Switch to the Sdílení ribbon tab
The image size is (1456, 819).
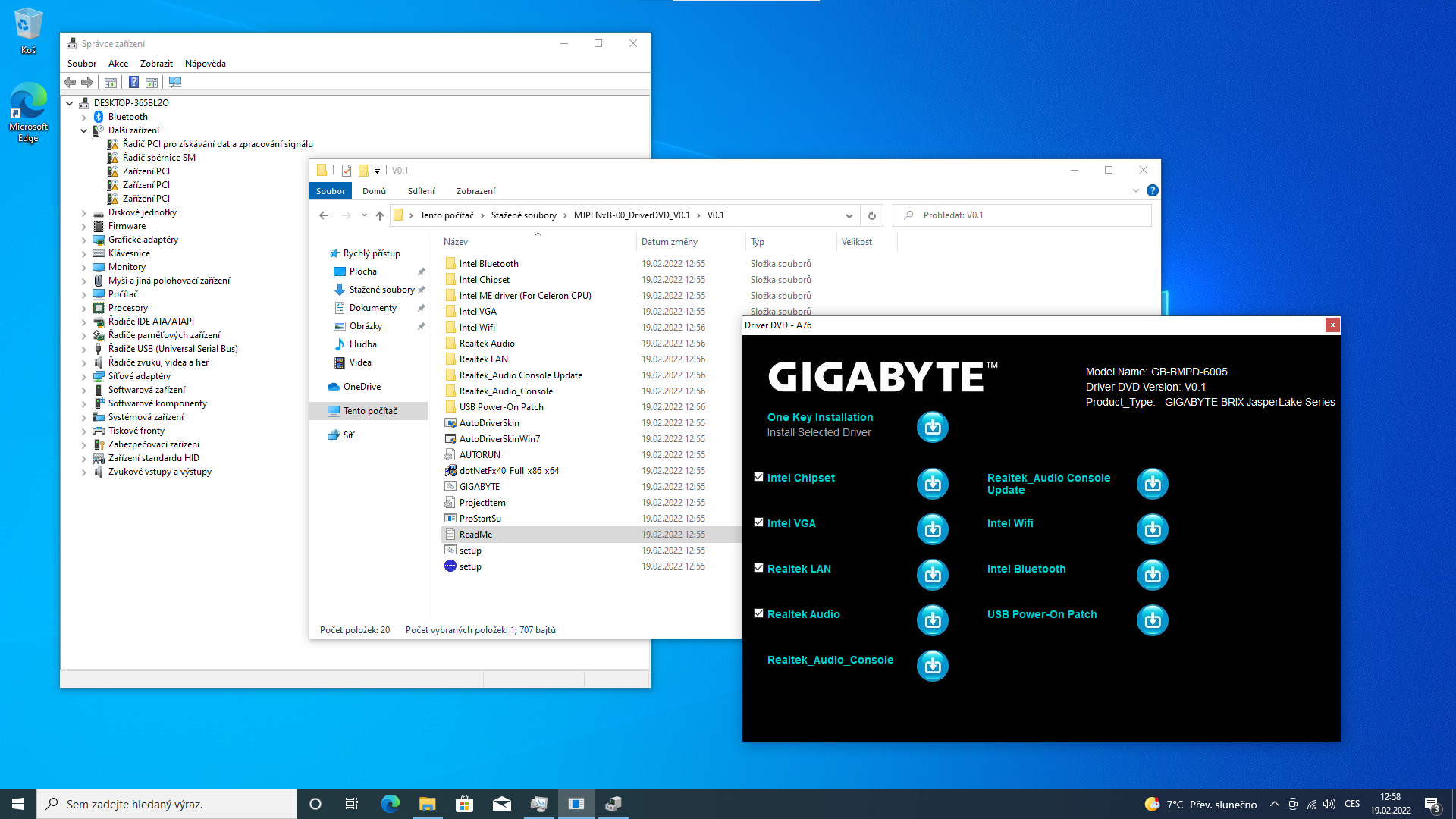point(421,191)
